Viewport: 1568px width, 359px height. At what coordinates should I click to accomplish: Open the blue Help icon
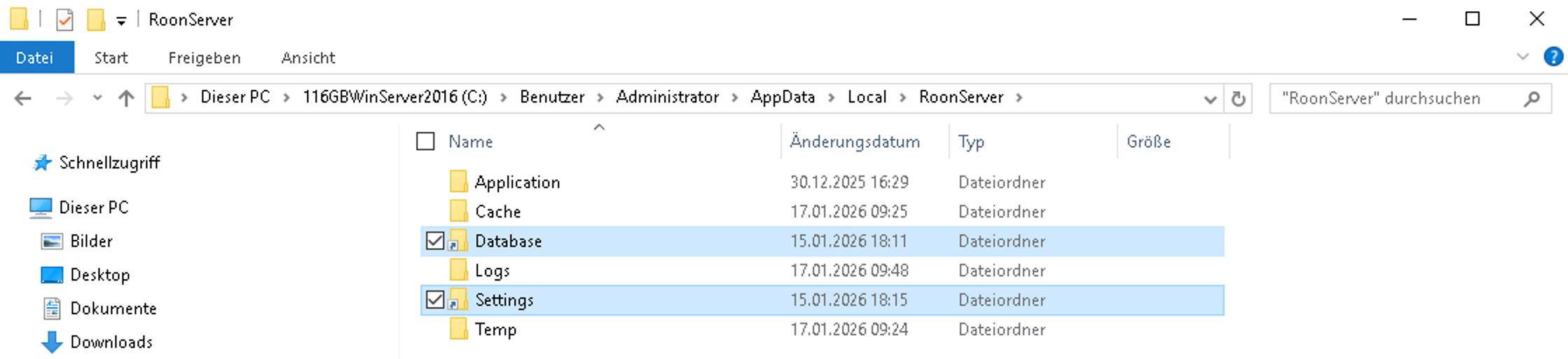(1553, 56)
